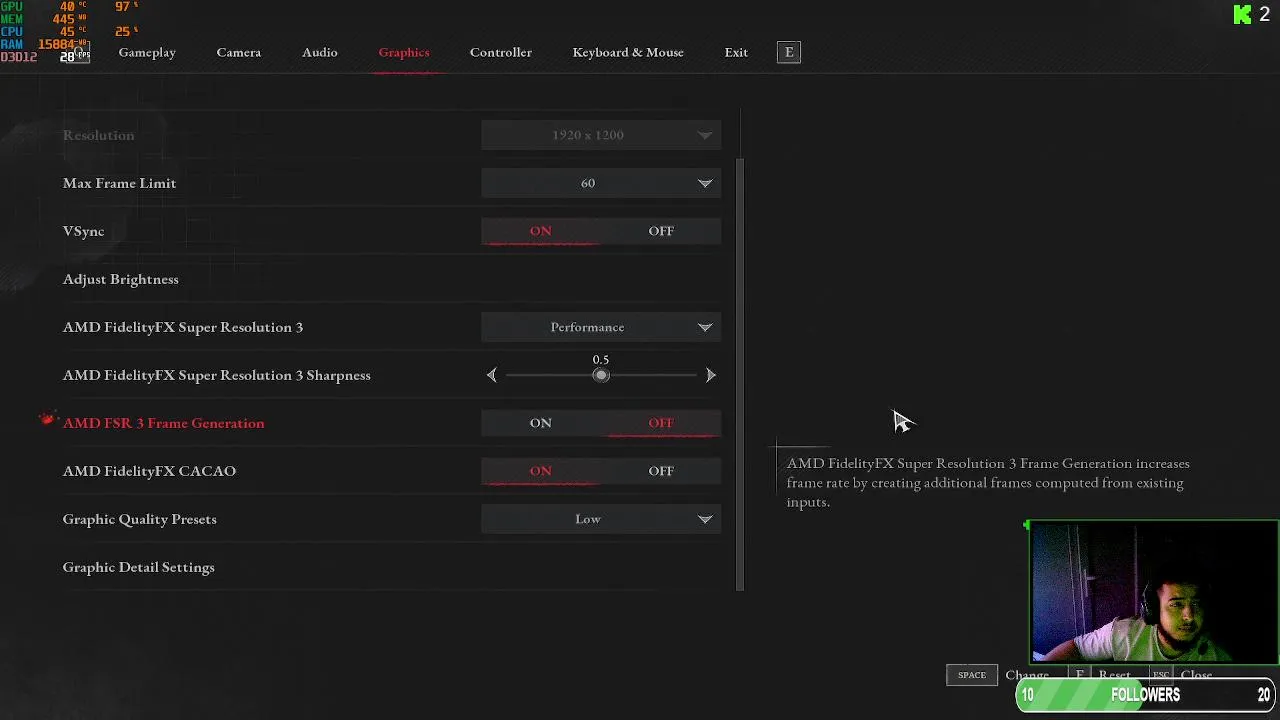Click the Exit menu option
This screenshot has height=720, width=1280.
click(736, 52)
